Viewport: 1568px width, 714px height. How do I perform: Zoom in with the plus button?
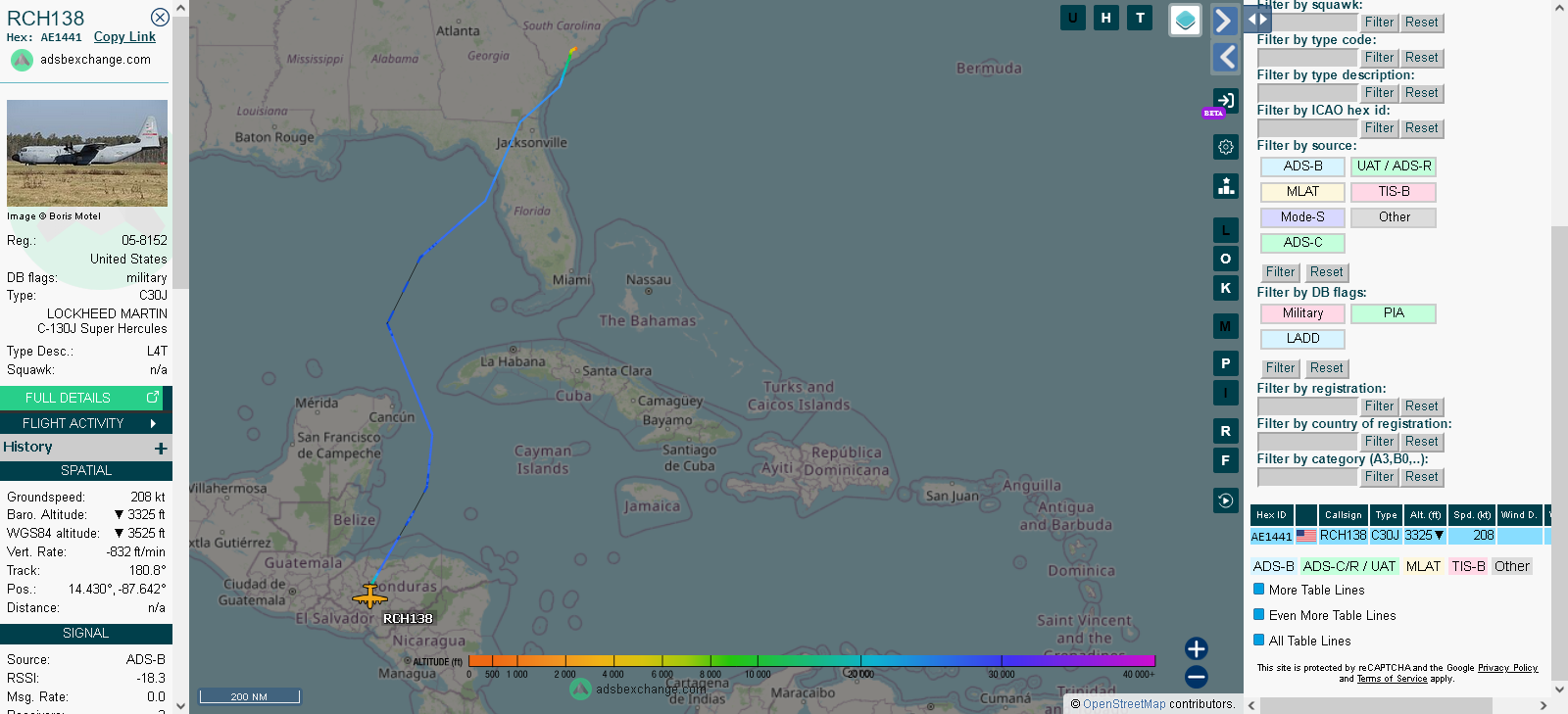pos(1196,648)
